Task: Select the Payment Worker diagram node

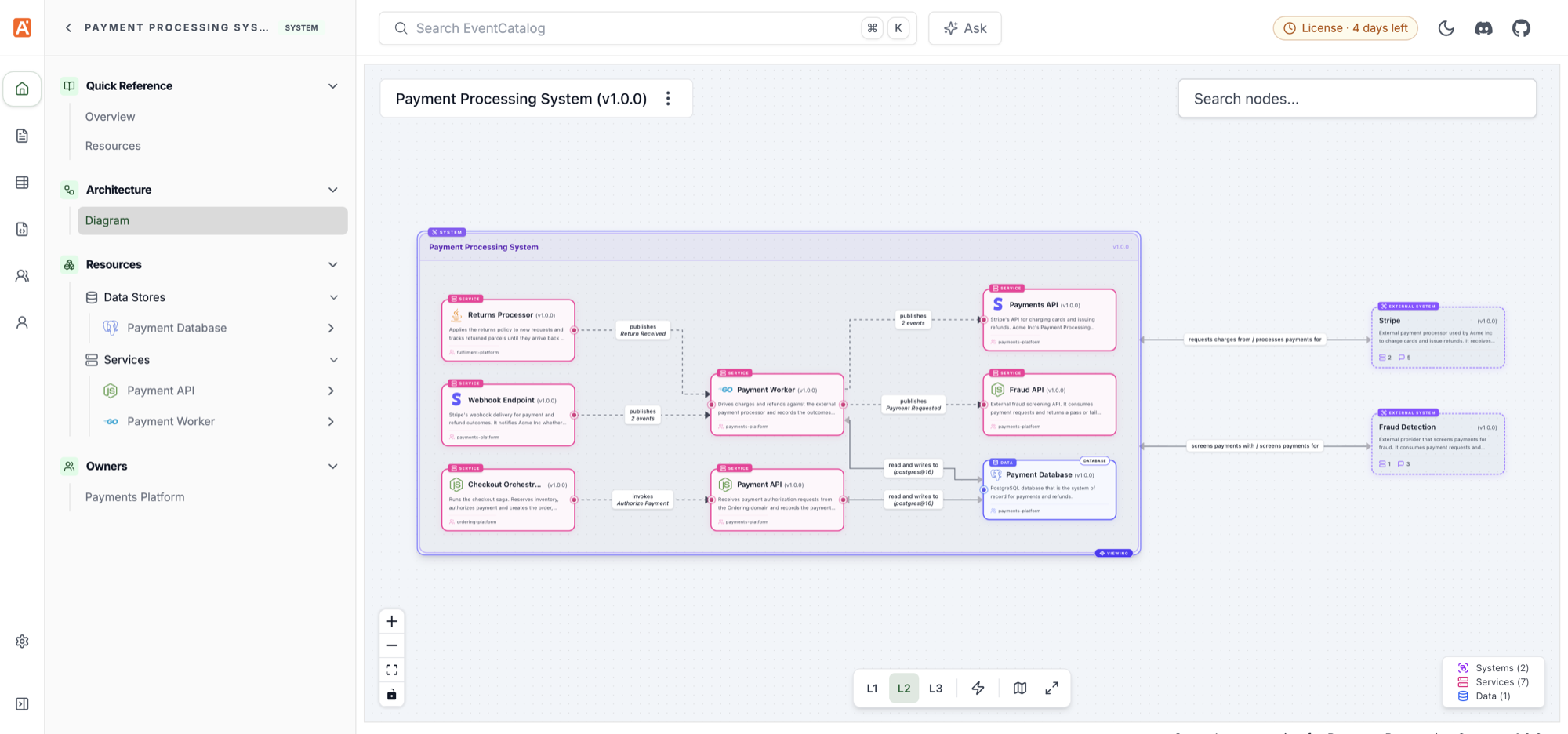Action: (x=777, y=405)
